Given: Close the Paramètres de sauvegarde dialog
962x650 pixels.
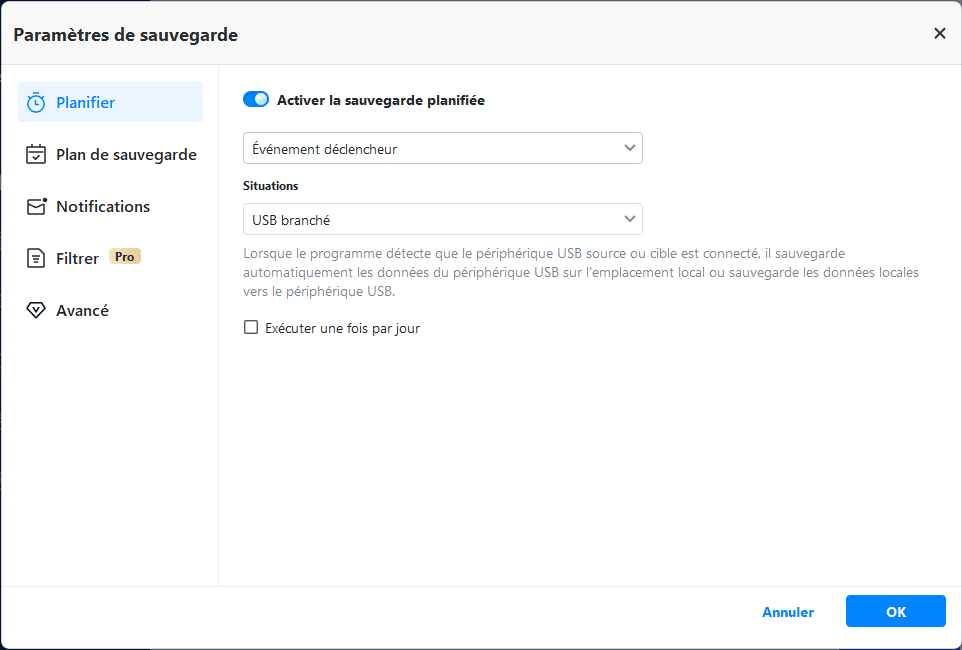Looking at the screenshot, I should coord(939,34).
